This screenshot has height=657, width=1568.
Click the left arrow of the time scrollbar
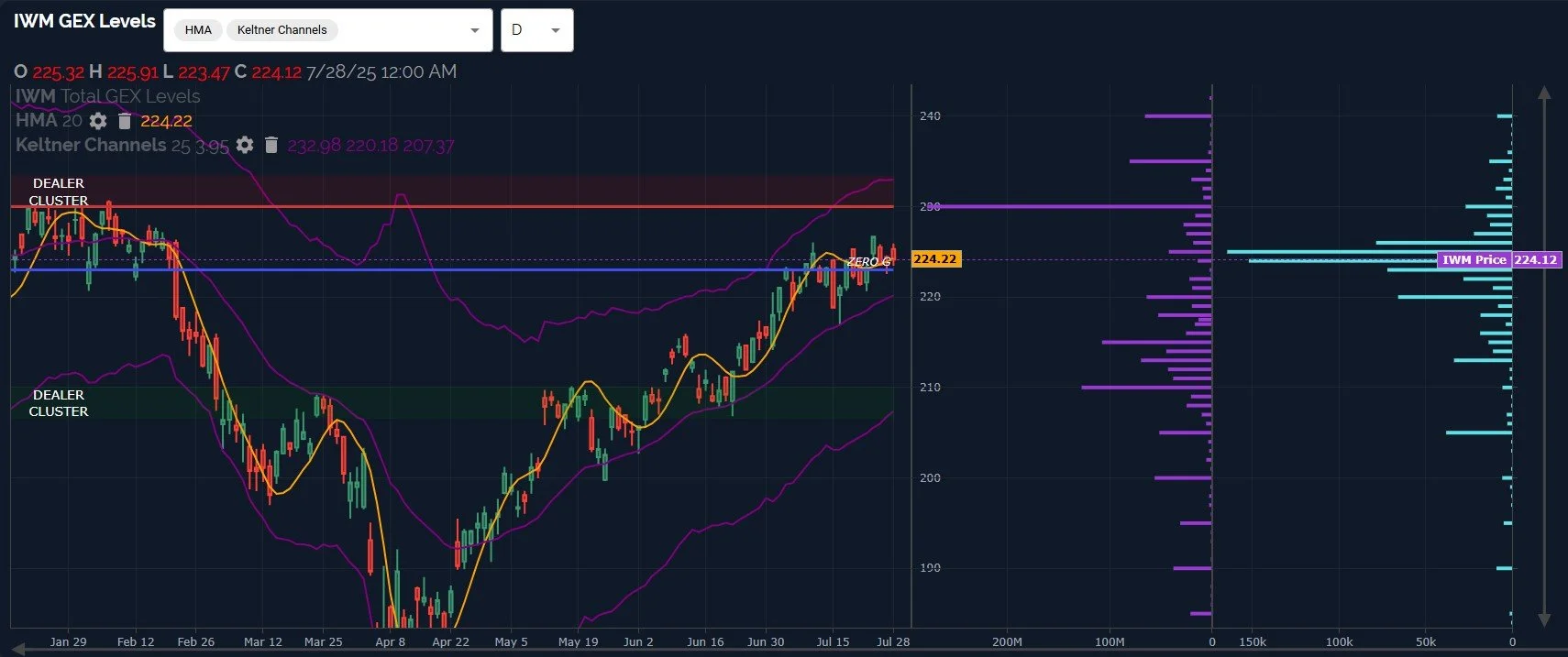coord(17,648)
